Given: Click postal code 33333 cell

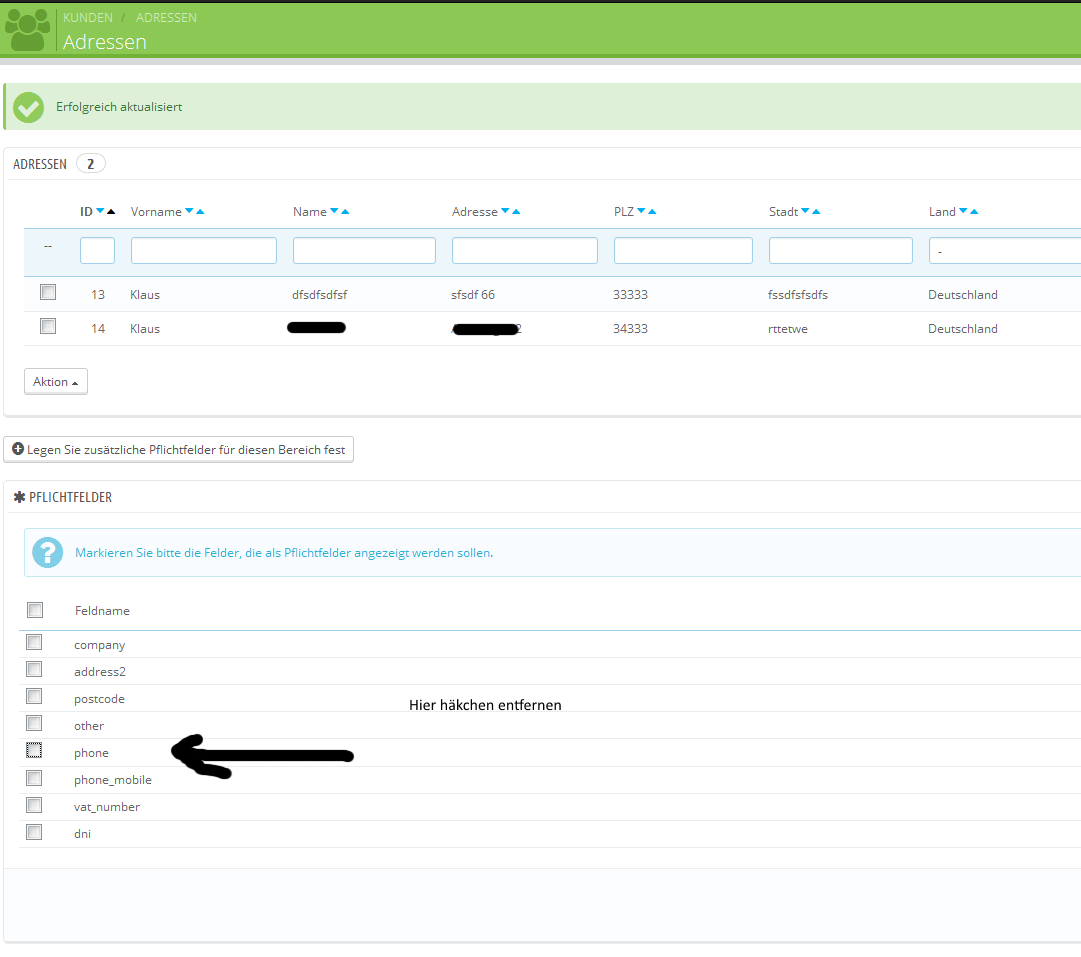Looking at the screenshot, I should click(x=630, y=294).
